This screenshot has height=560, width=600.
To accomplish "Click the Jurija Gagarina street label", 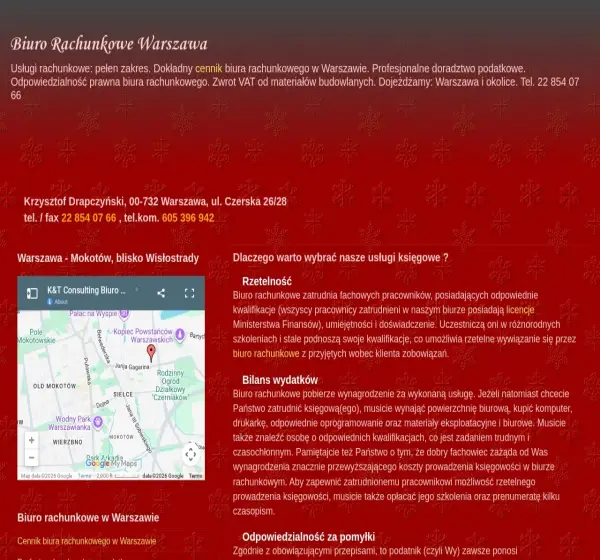I will coord(132,367).
